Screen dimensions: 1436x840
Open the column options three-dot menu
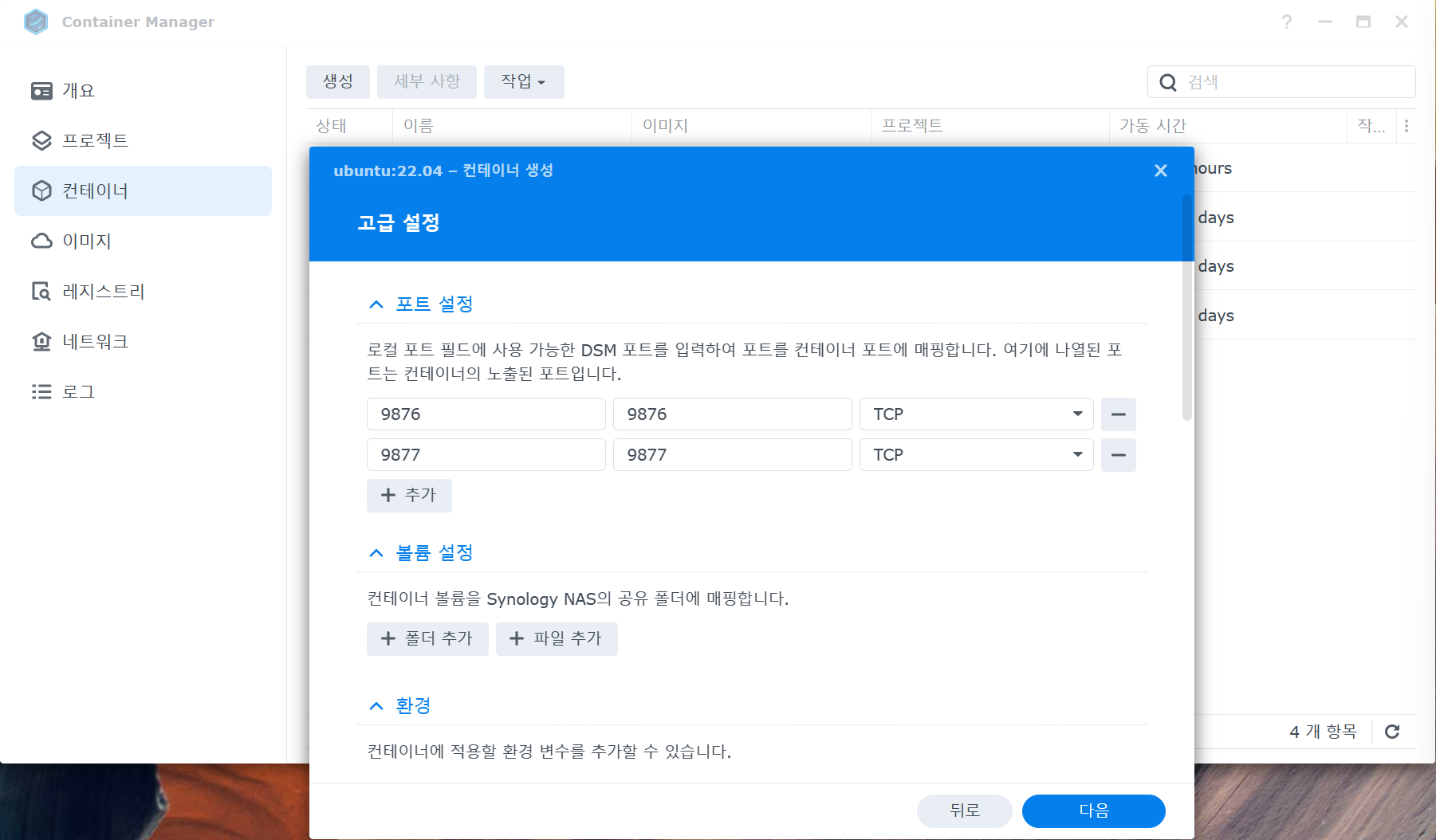coord(1406,126)
